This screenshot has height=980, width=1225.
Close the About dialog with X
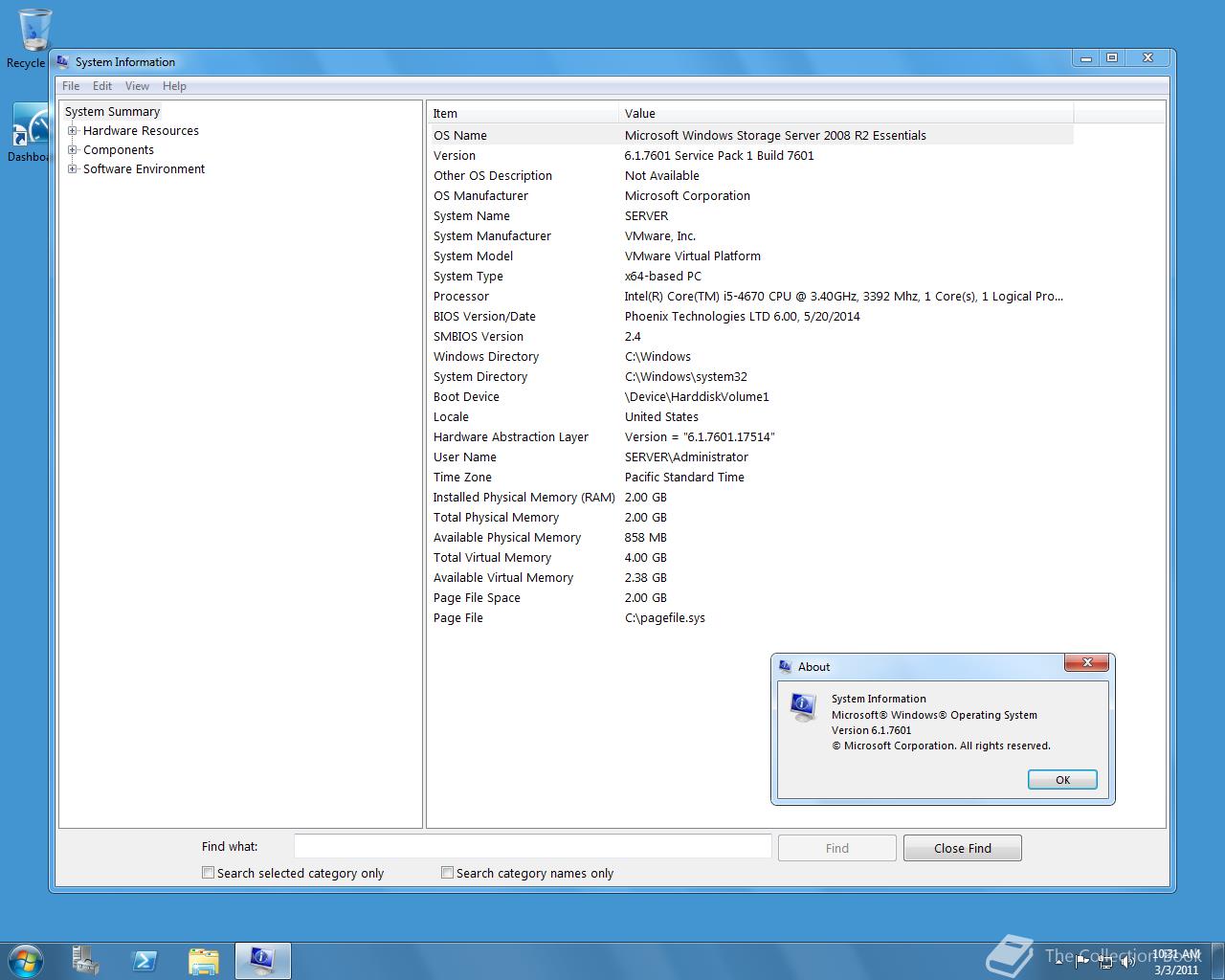pos(1087,662)
